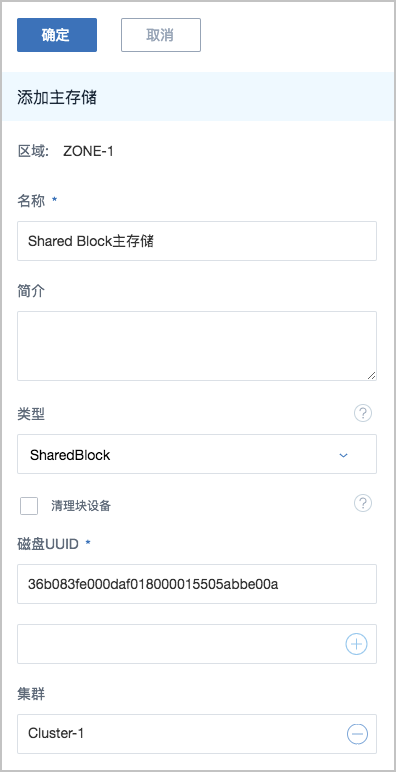The image size is (396, 772).
Task: Click the 添加主存储 header title
Action: click(57, 97)
